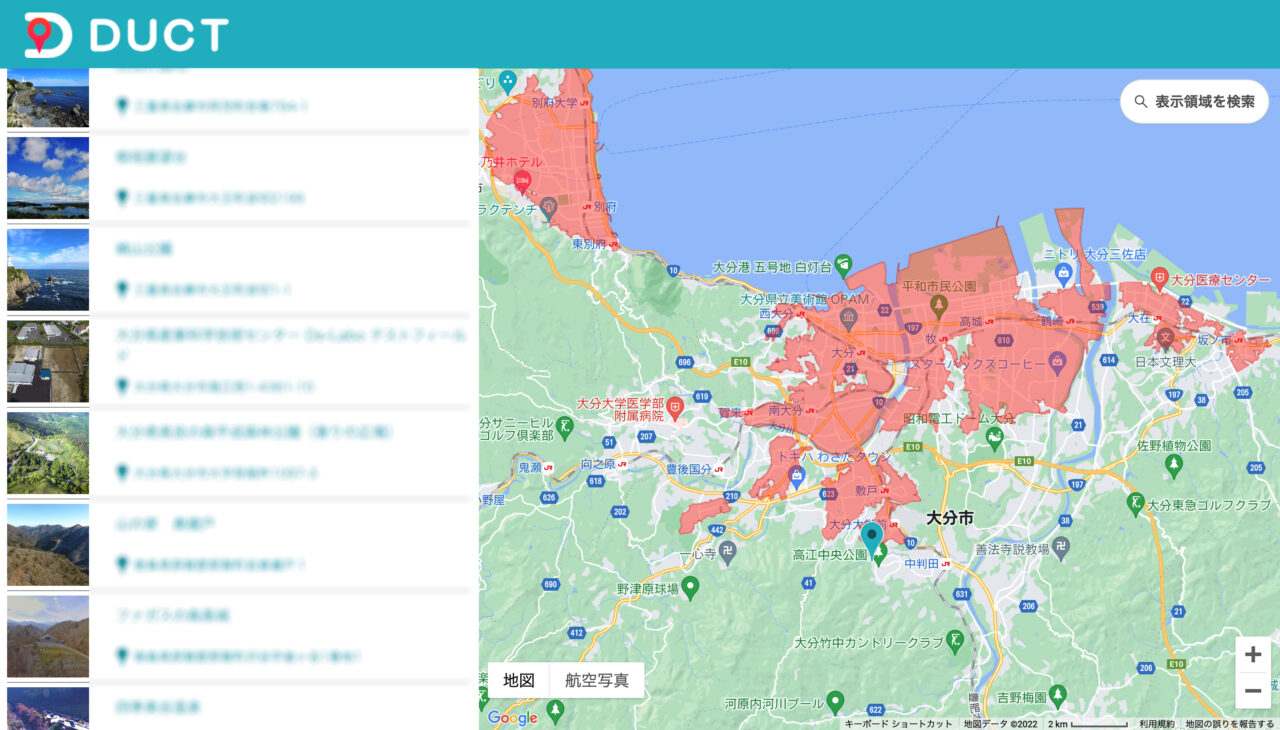Open the blue sky and sea thumbnail
1280x730 pixels.
point(48,178)
